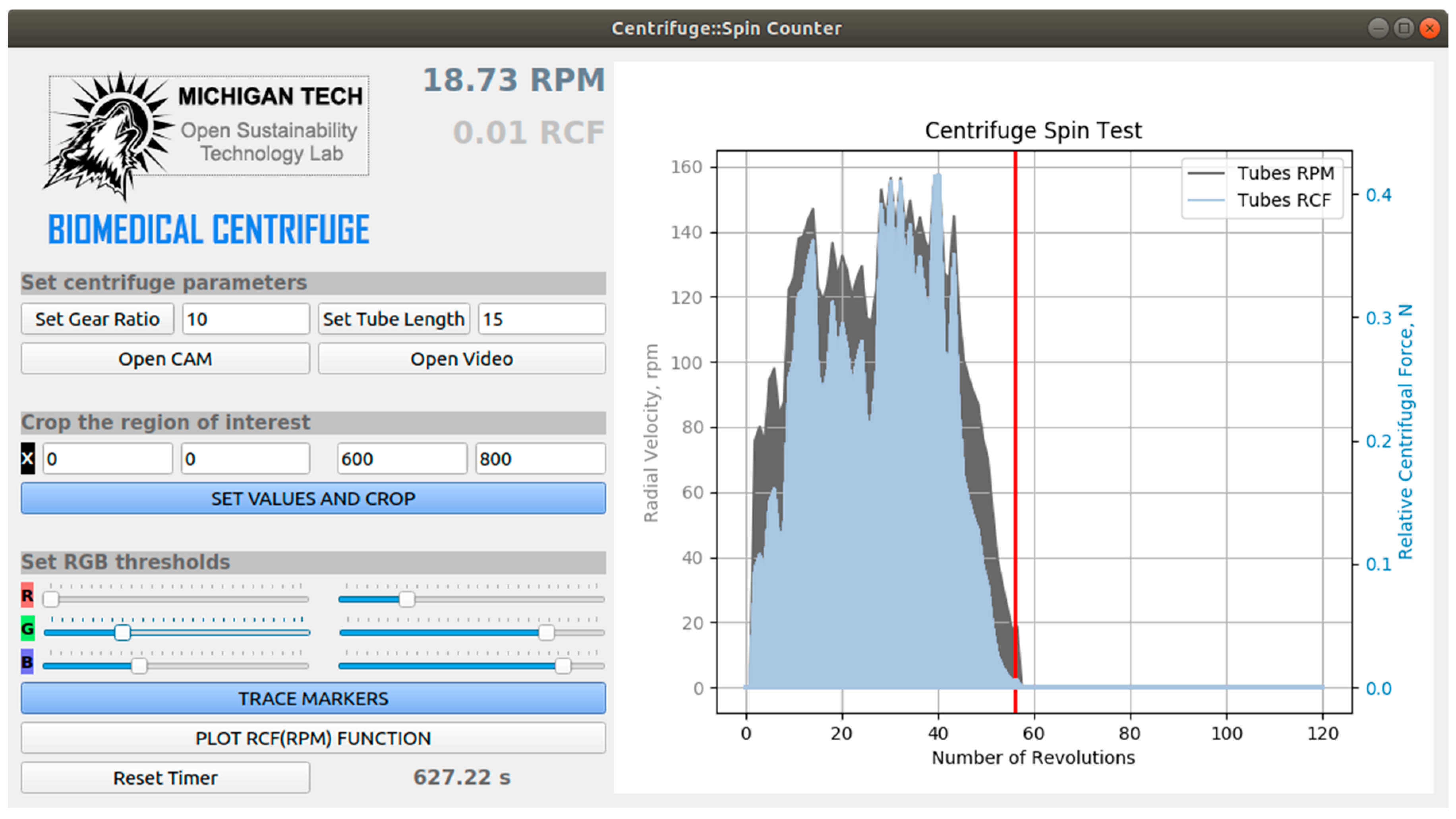
Task: Click the blue B channel label
Action: point(27,662)
